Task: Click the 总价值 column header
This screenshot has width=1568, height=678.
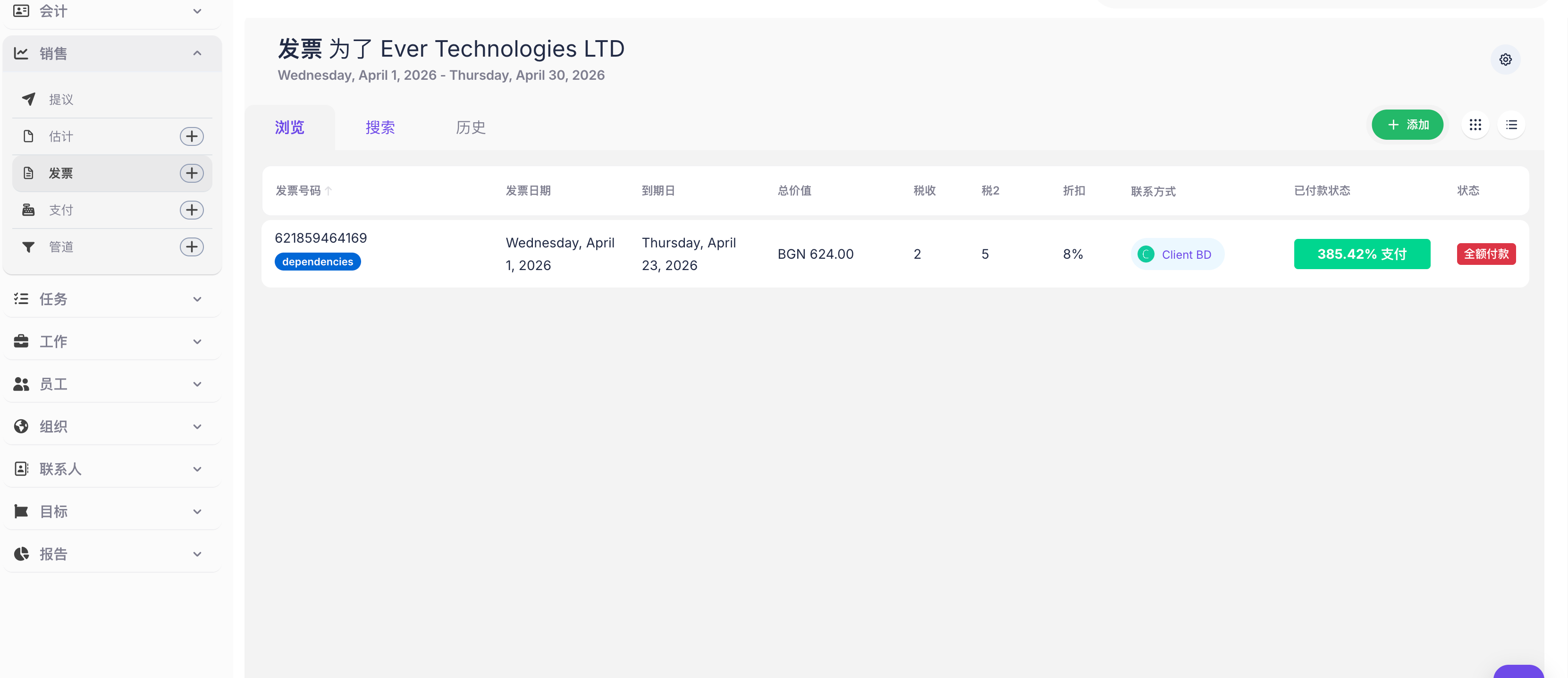Action: tap(794, 190)
